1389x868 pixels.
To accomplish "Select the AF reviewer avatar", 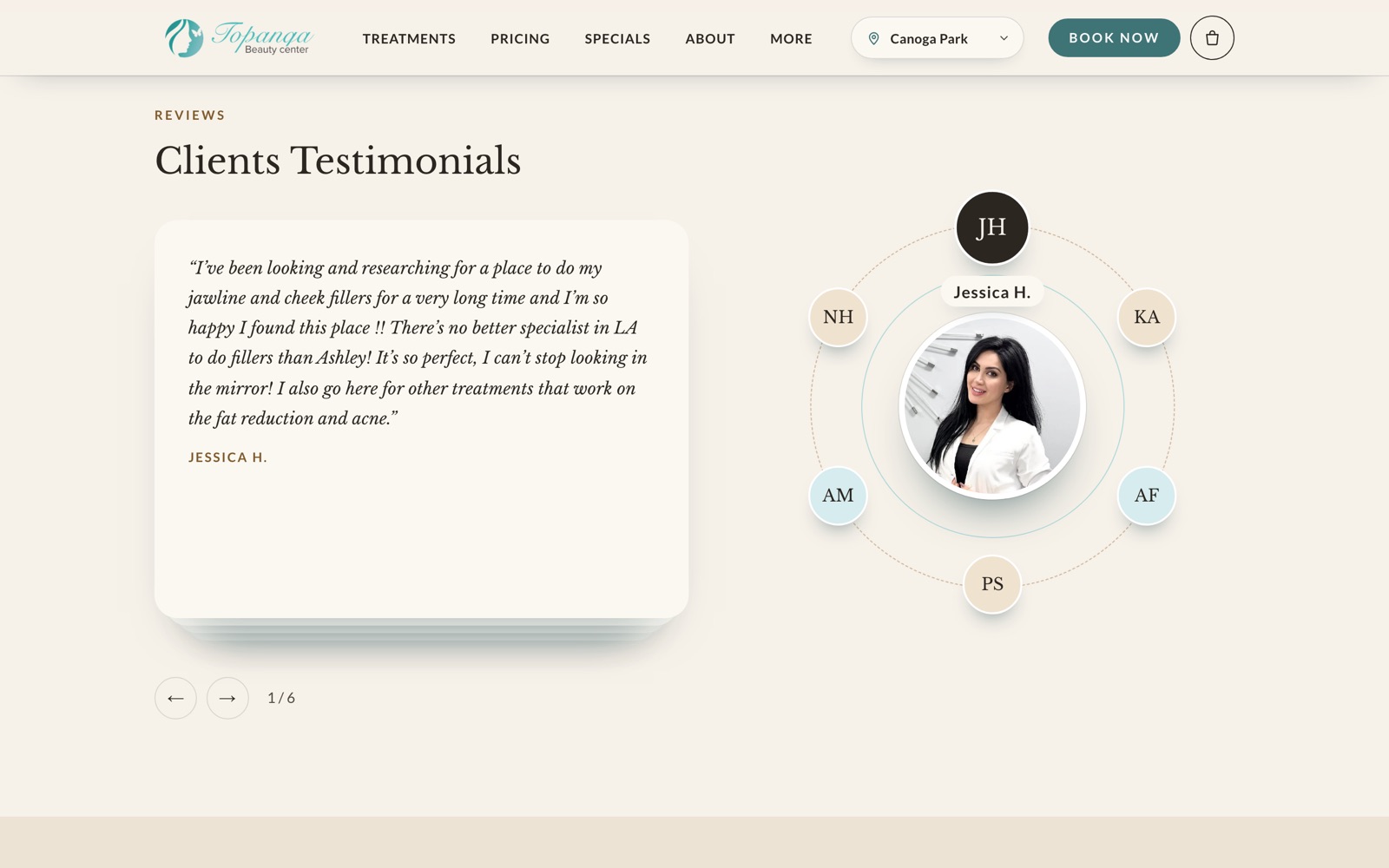I will 1147,496.
